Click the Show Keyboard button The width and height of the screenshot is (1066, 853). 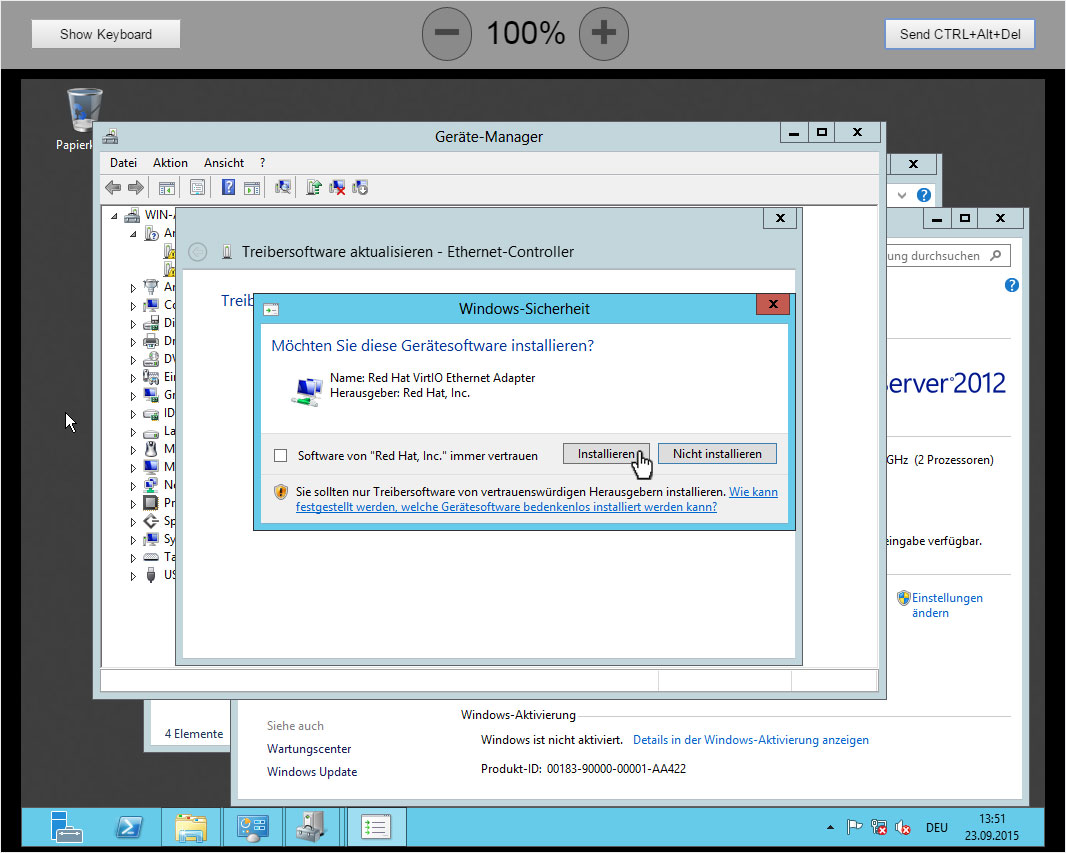click(106, 34)
